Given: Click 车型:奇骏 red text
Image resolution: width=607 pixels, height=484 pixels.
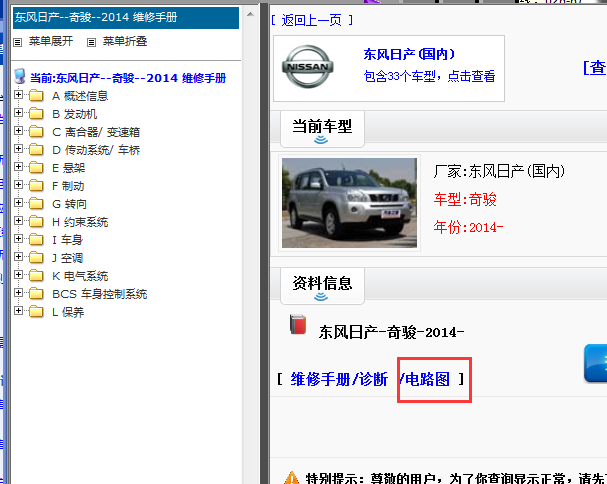Looking at the screenshot, I should (465, 199).
